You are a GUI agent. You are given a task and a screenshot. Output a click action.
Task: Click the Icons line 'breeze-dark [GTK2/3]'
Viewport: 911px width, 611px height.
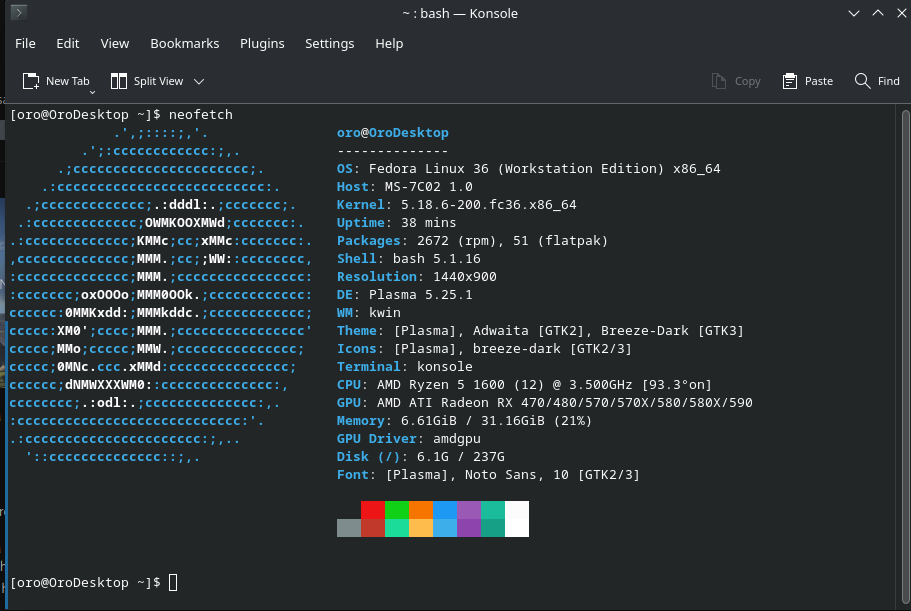click(x=484, y=348)
